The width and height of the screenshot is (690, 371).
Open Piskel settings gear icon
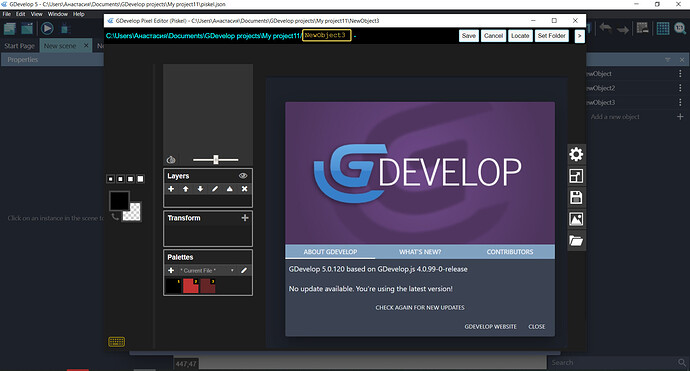(576, 154)
